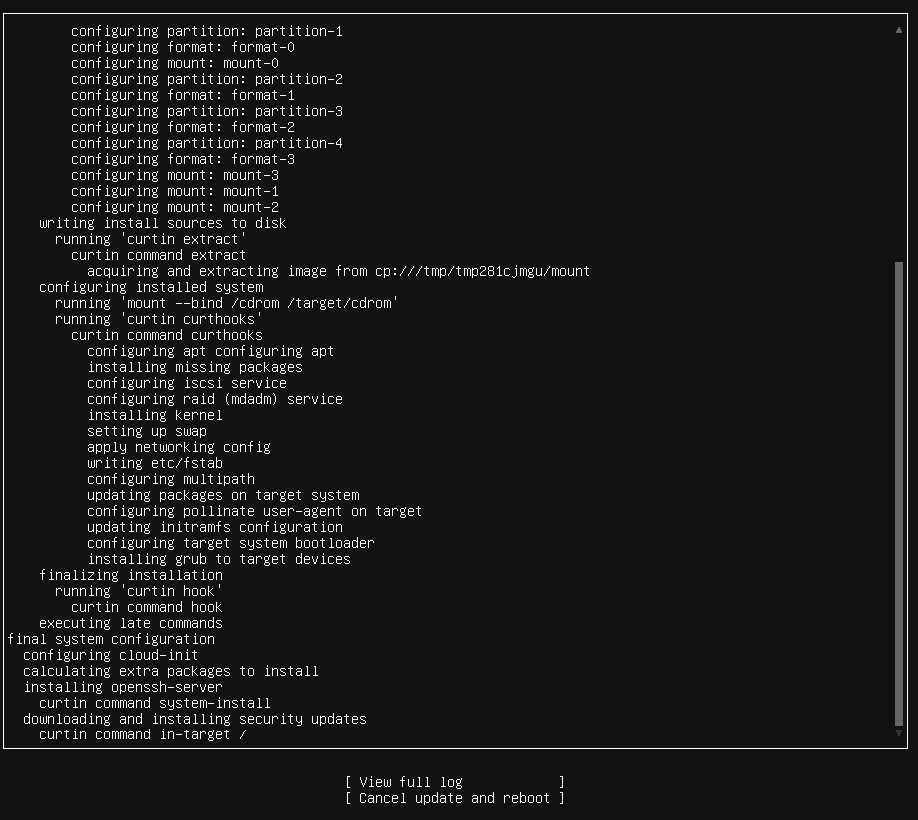Select the 'configuring cloud-init' log entry

click(x=111, y=655)
